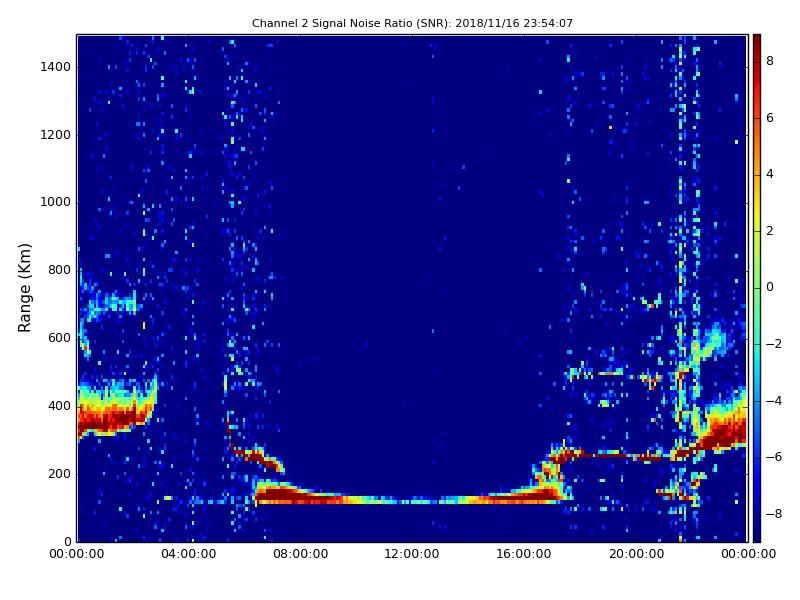Click the SNR colorbar gradient strip

pos(757,288)
